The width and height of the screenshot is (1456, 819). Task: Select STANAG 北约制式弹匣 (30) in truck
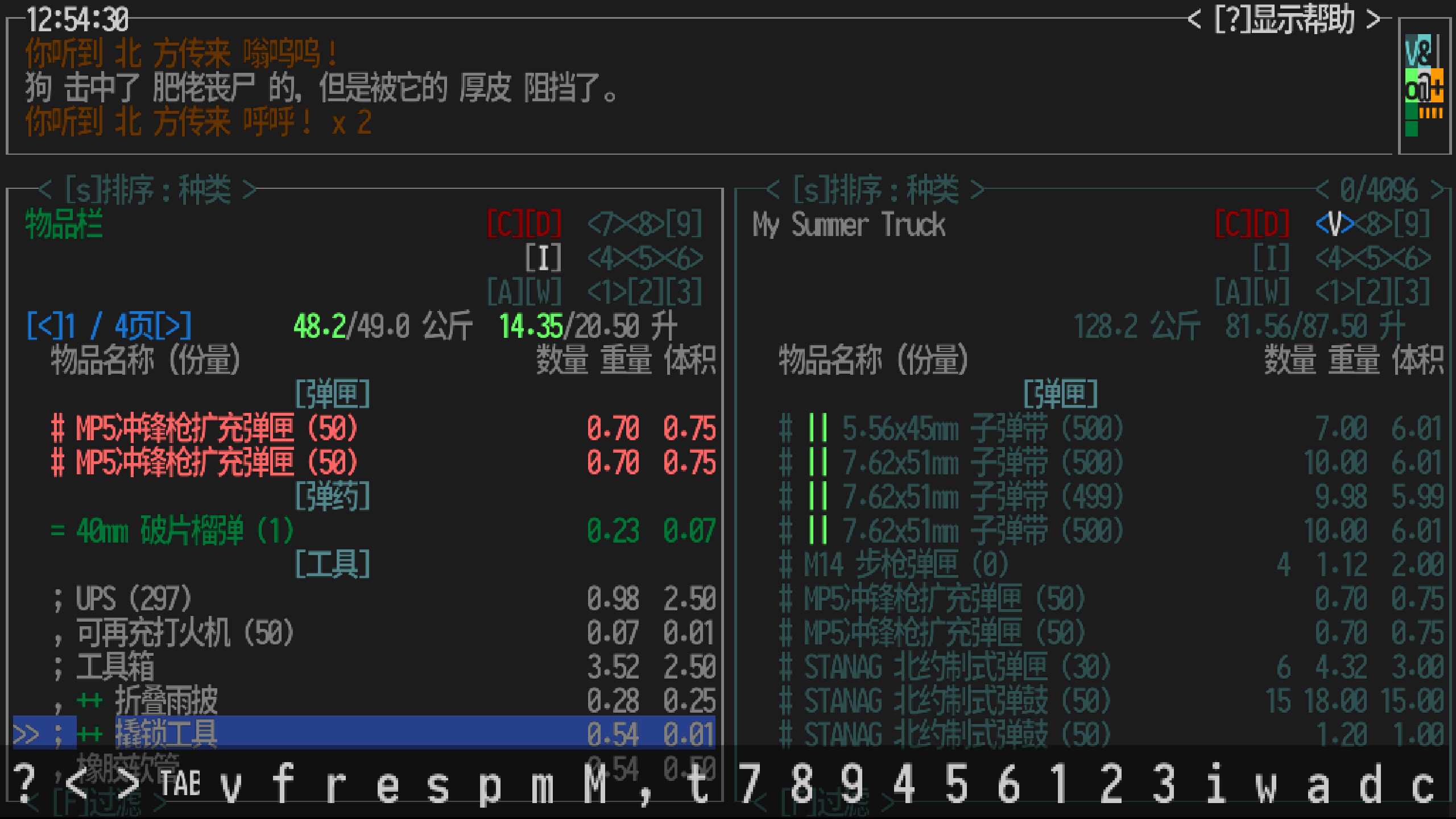957,667
